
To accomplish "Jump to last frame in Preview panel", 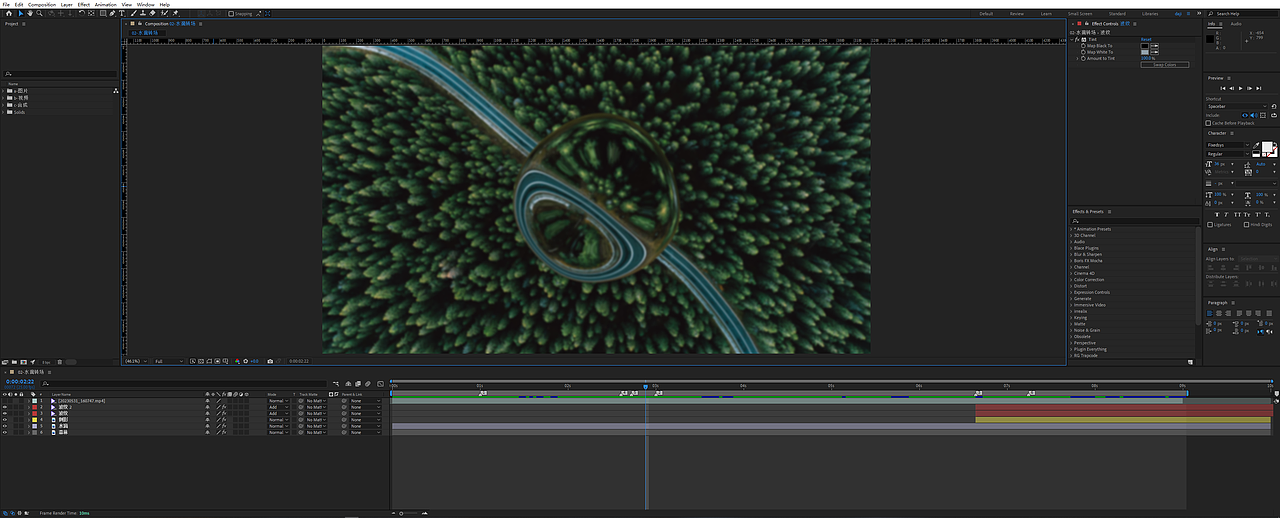I will 1259,88.
